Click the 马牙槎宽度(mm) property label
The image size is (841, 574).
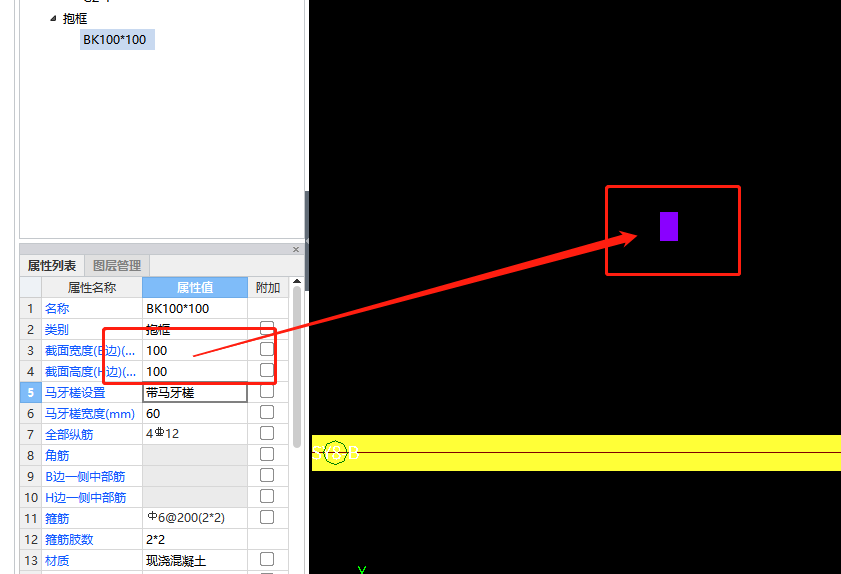(x=90, y=414)
